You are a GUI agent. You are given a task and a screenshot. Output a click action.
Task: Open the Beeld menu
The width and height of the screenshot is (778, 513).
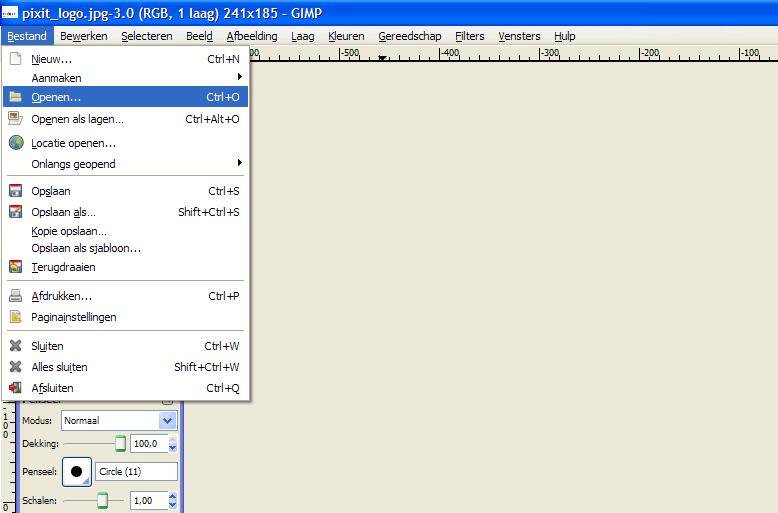pyautogui.click(x=199, y=36)
